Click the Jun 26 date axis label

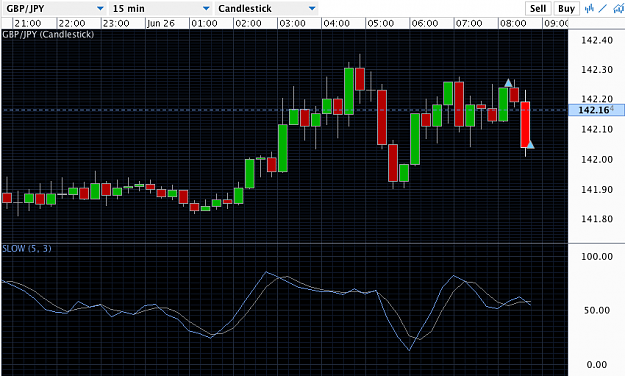click(161, 24)
